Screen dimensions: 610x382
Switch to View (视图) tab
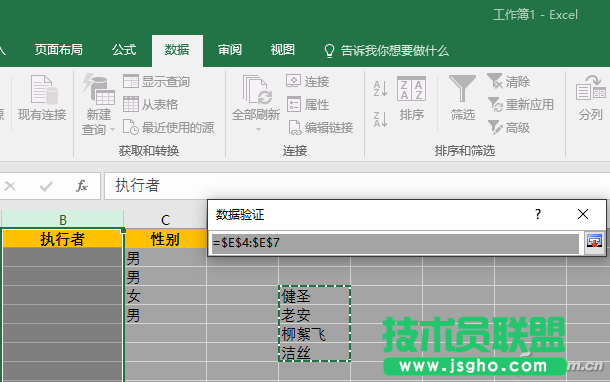click(283, 50)
